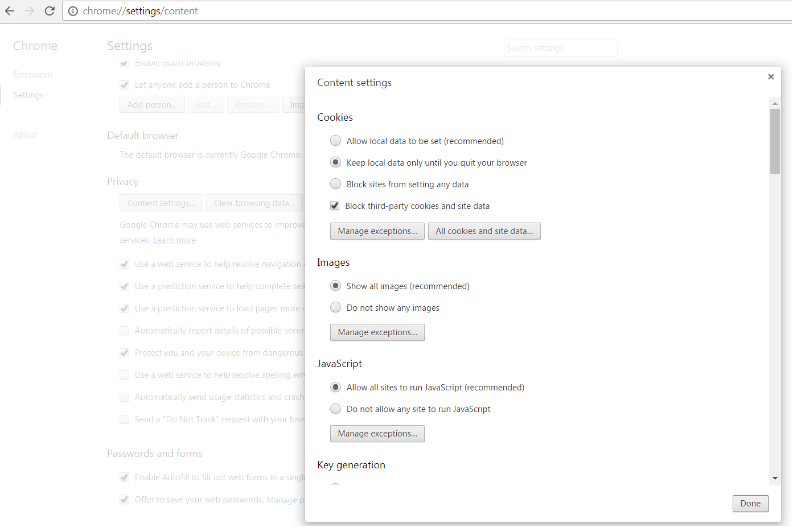Open About in the Chrome sidebar
The width and height of the screenshot is (792, 529).
click(25, 135)
